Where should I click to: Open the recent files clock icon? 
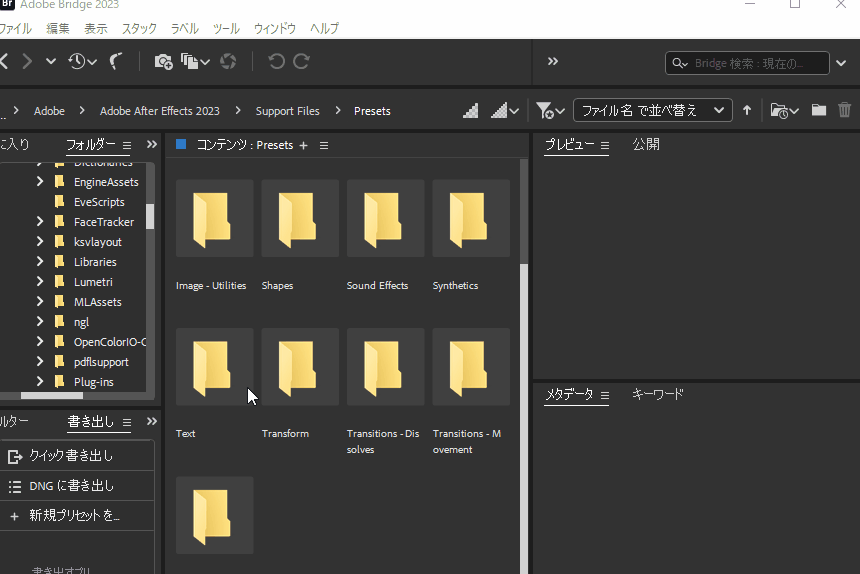77,61
